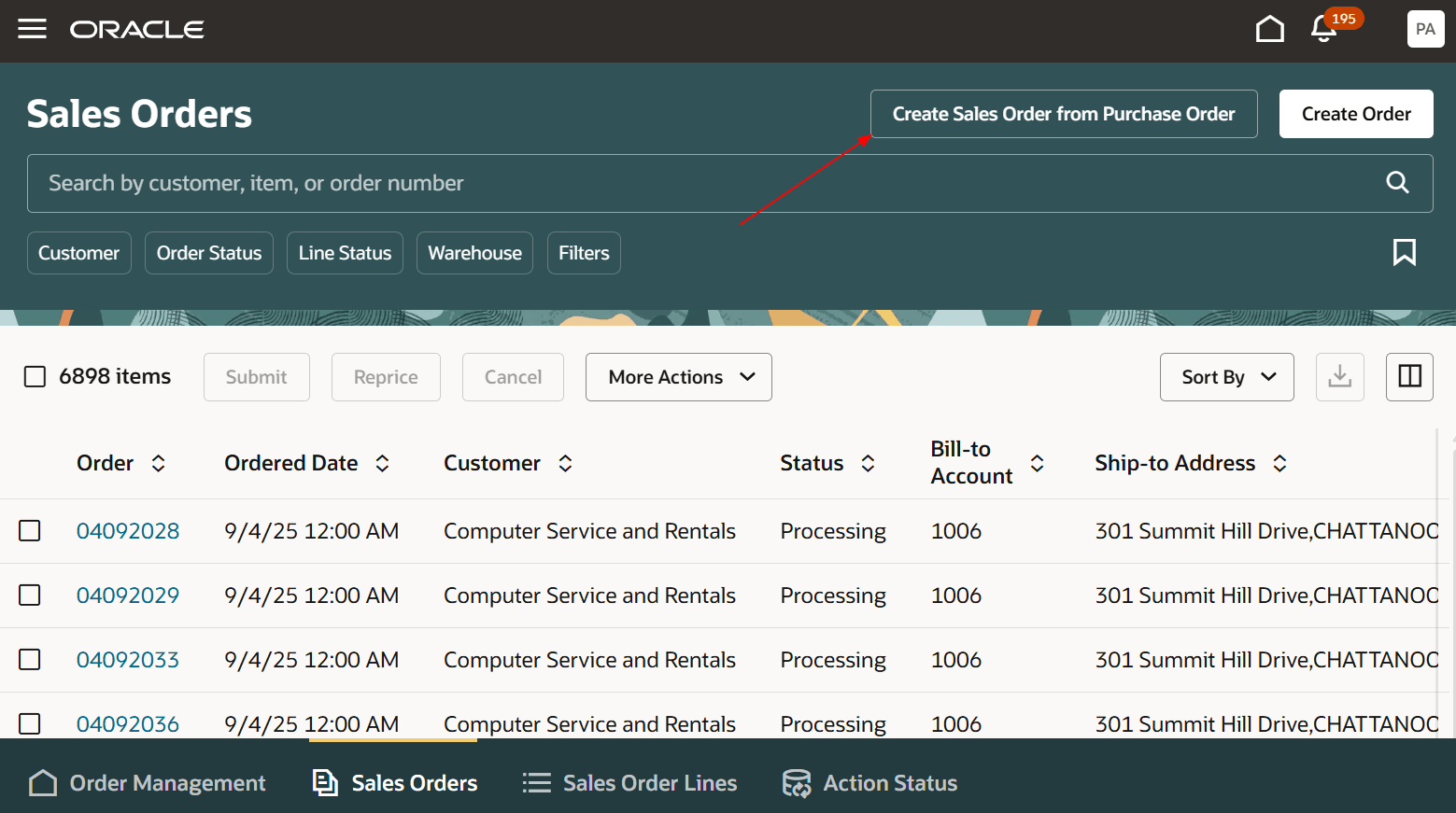Open order 04092029 link

coord(128,595)
